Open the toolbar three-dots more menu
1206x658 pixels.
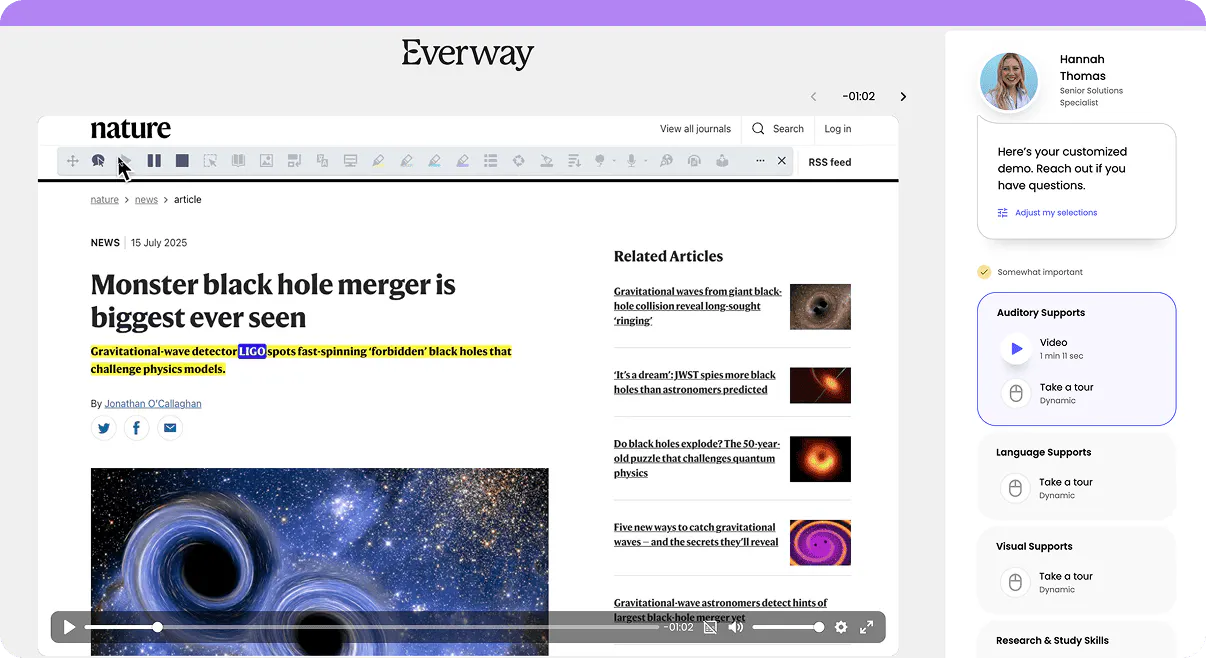pos(760,161)
